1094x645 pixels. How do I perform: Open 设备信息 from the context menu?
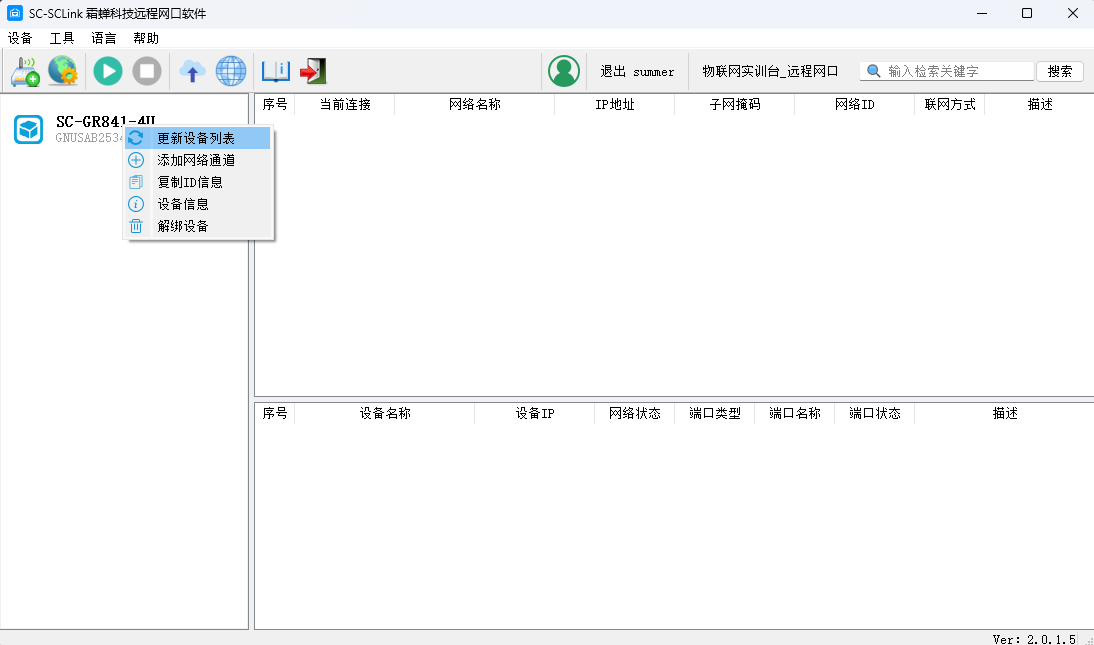[183, 204]
